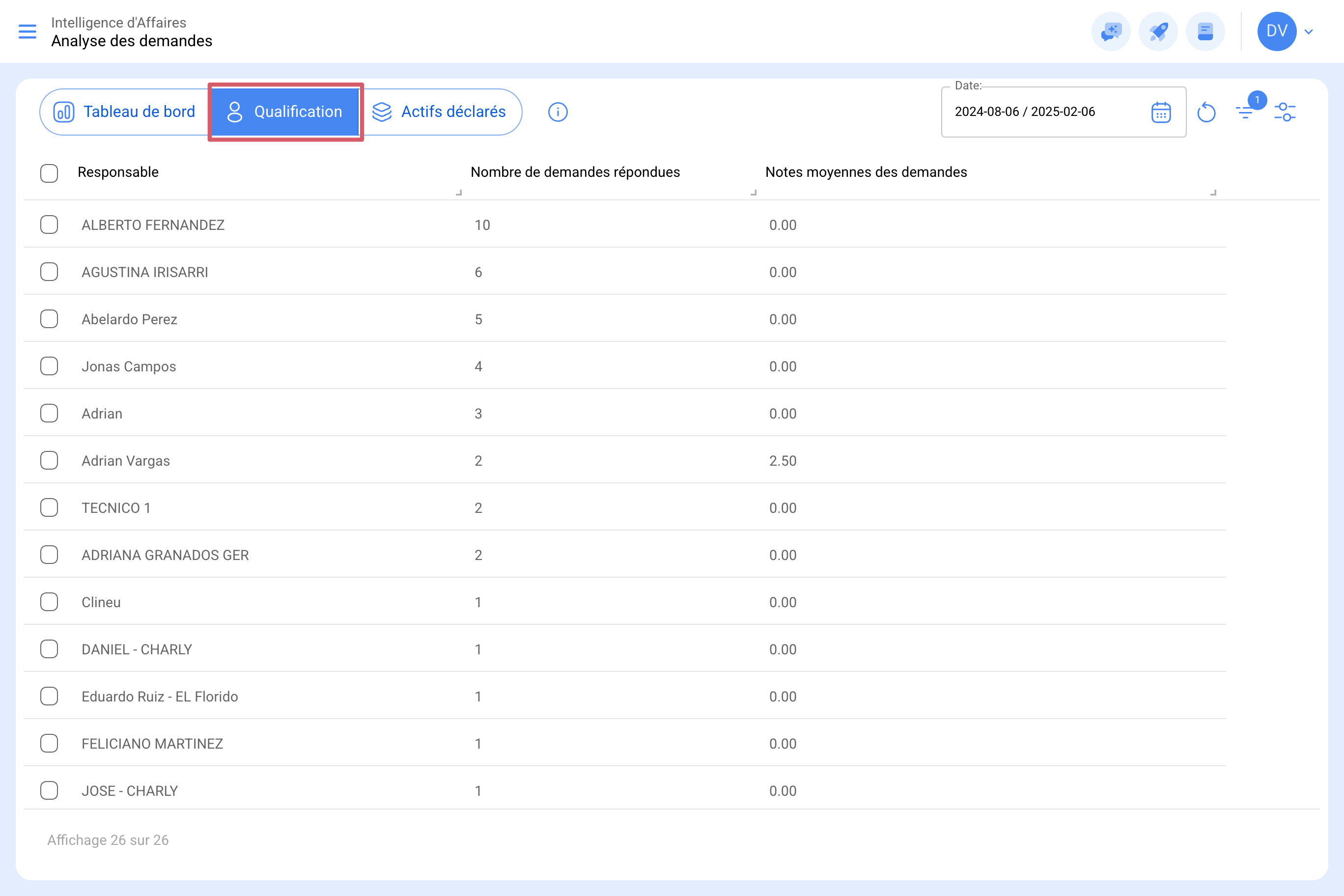Open the column settings sliders icon

(x=1285, y=112)
